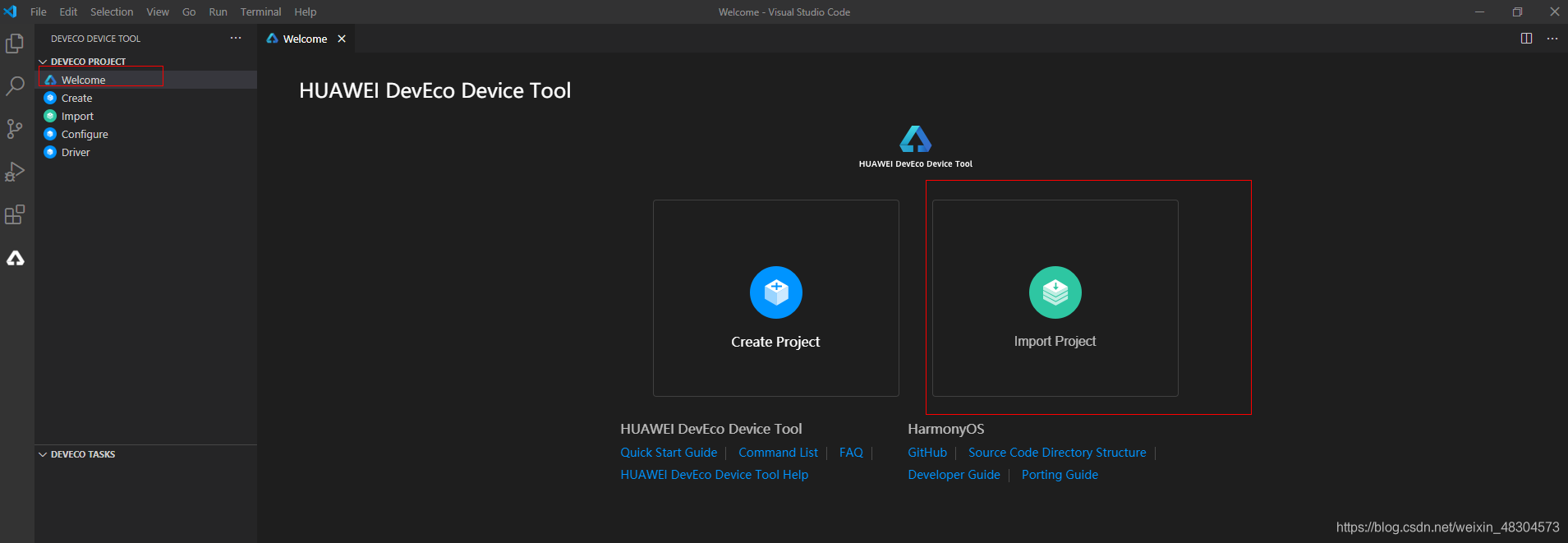Open Source Code Directory Structure link

coord(1057,453)
